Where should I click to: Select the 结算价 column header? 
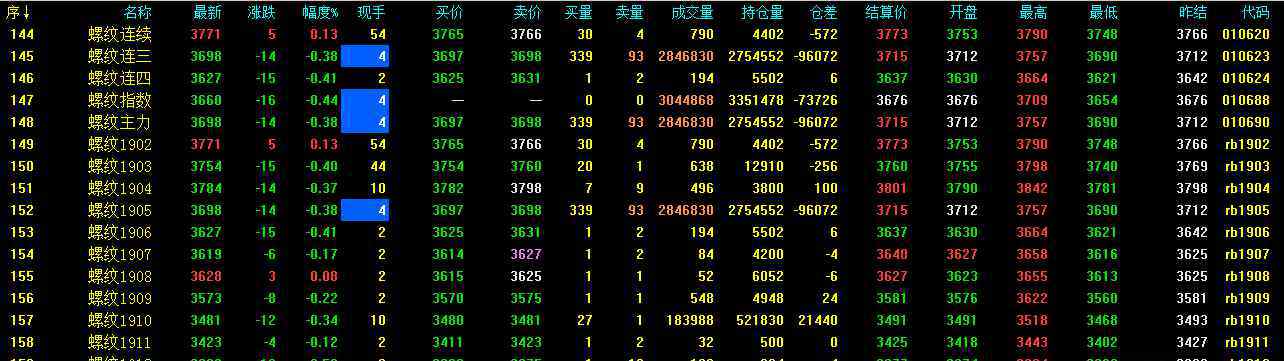(x=886, y=12)
